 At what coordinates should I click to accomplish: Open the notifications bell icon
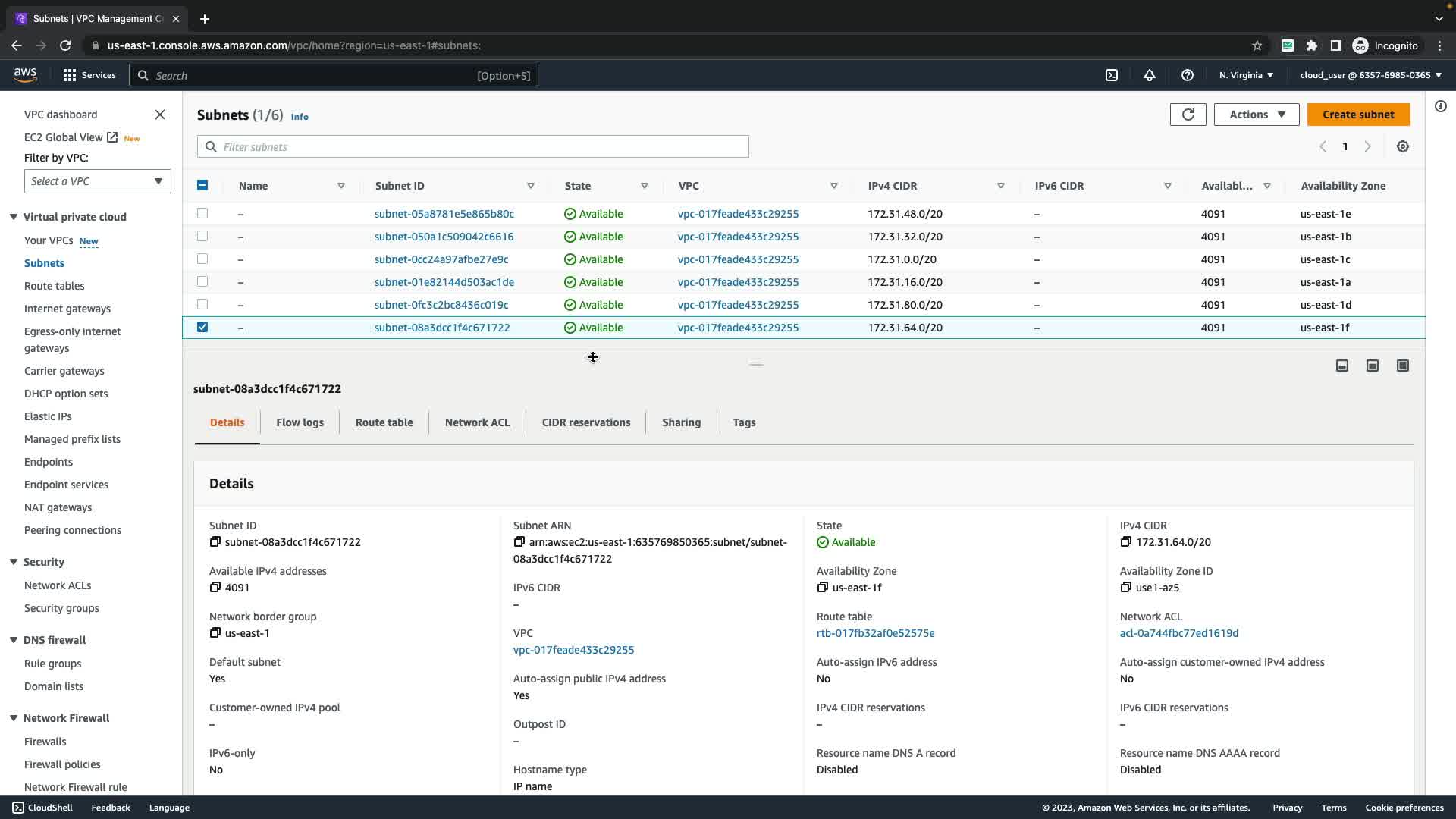(x=1149, y=75)
